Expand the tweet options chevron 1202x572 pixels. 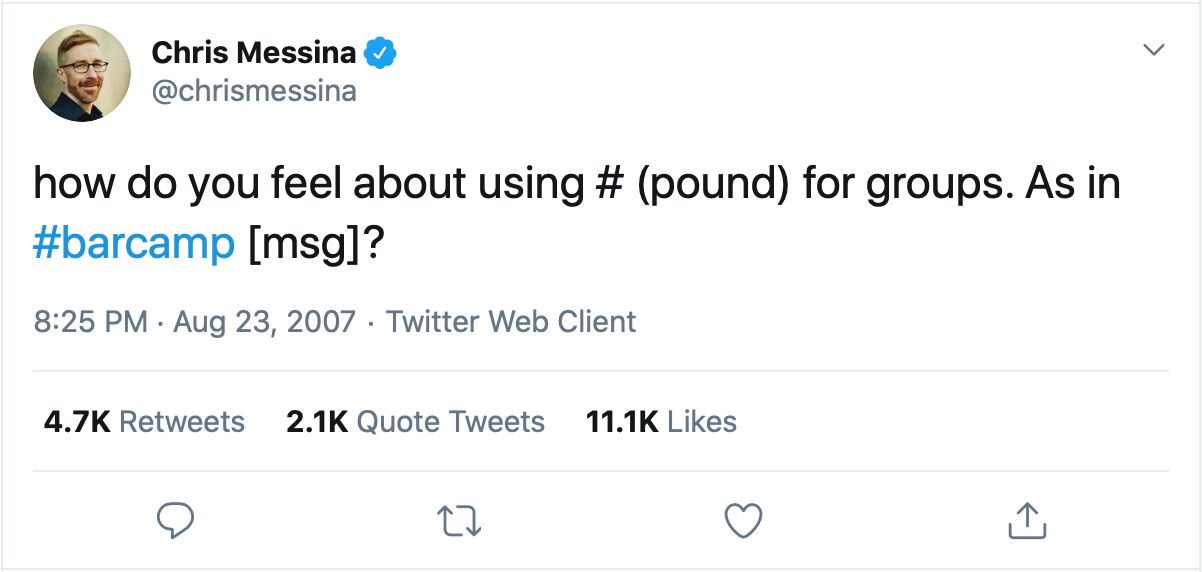tap(1154, 49)
